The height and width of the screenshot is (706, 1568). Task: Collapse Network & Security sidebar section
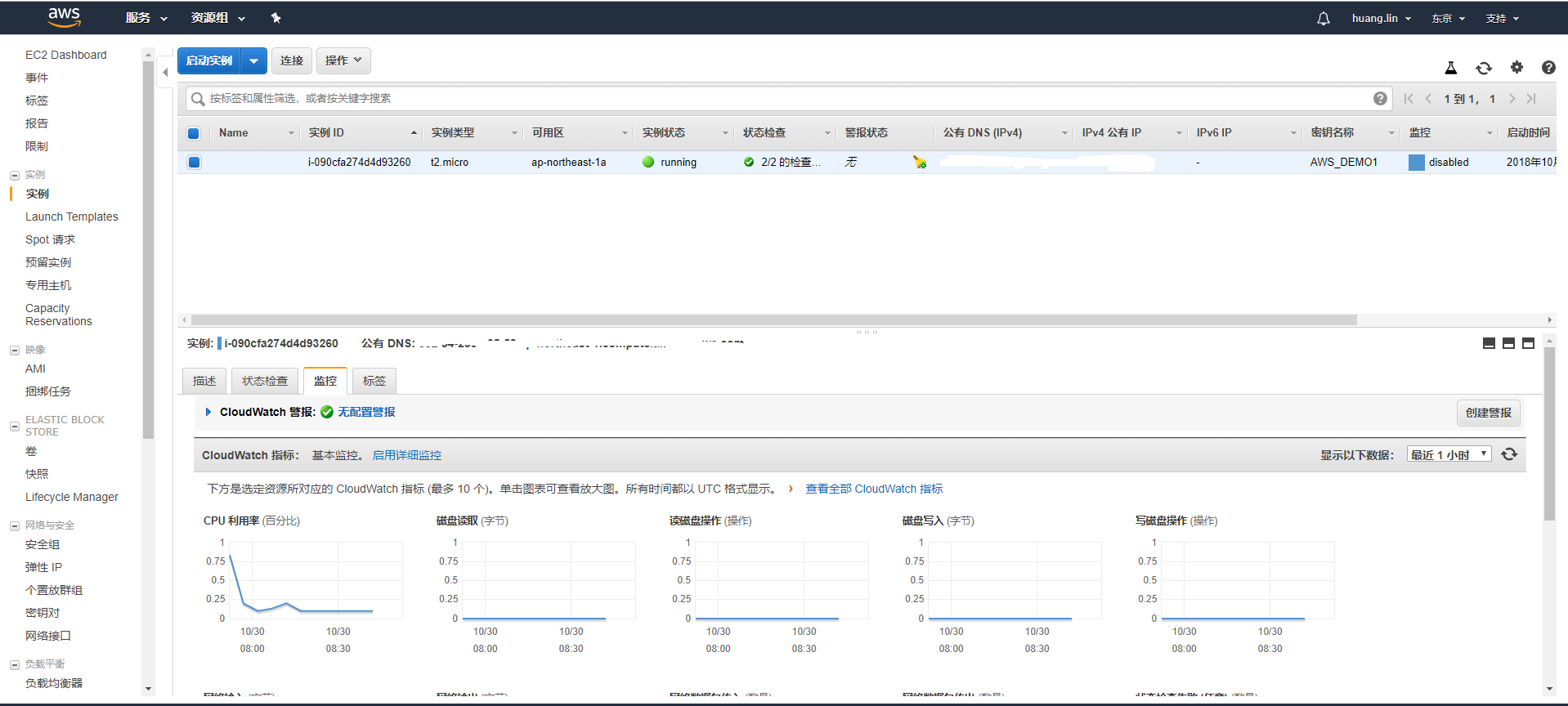(15, 525)
